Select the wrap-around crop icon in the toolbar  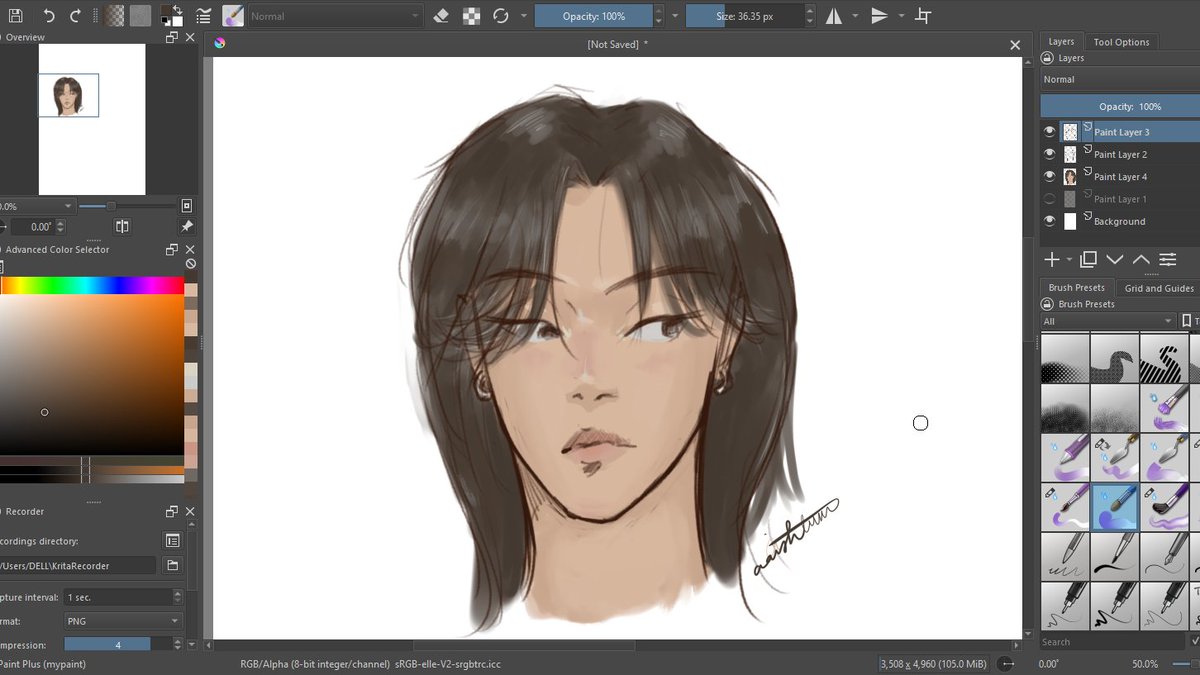[923, 16]
